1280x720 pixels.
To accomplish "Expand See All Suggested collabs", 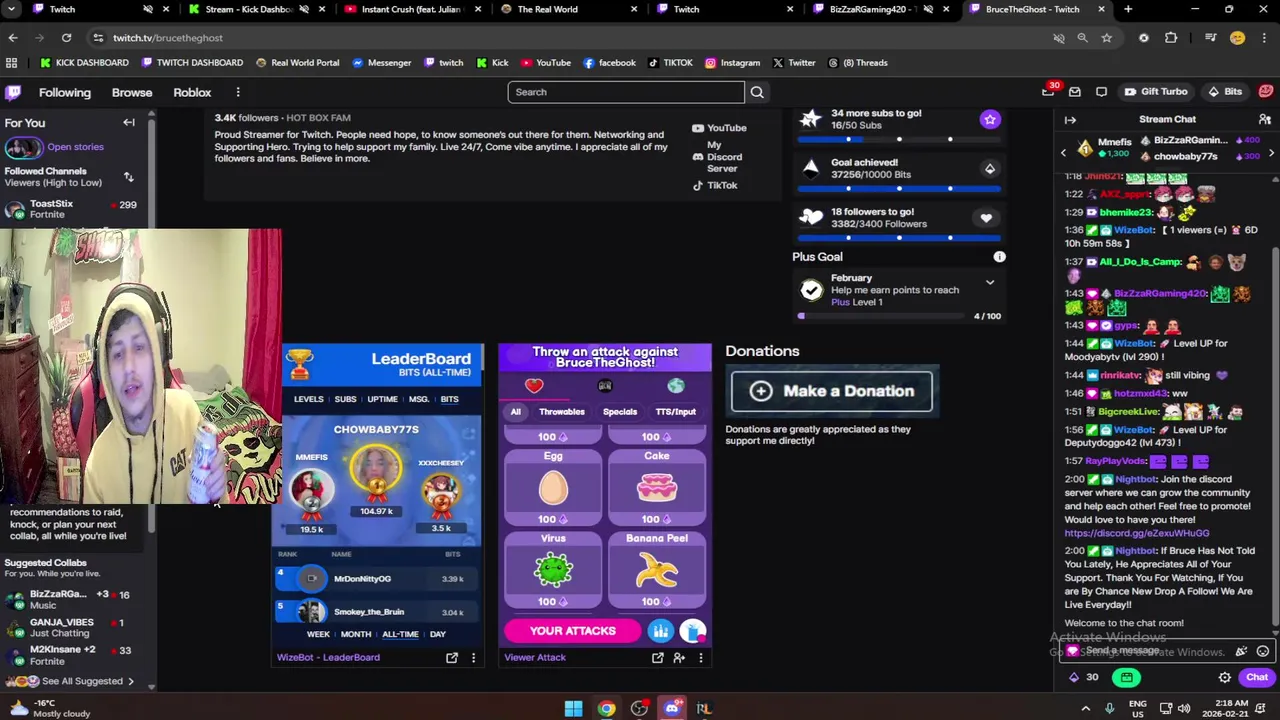I will point(84,681).
